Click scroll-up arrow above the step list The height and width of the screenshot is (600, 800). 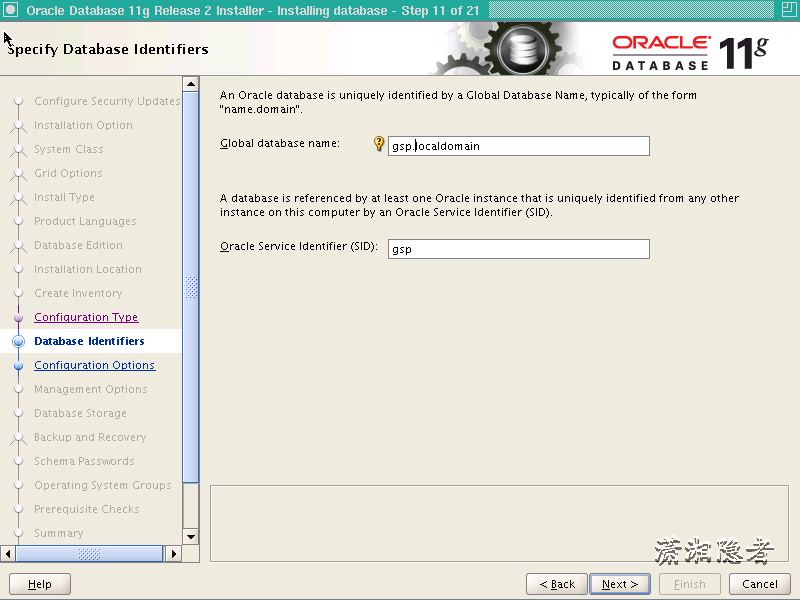[191, 83]
